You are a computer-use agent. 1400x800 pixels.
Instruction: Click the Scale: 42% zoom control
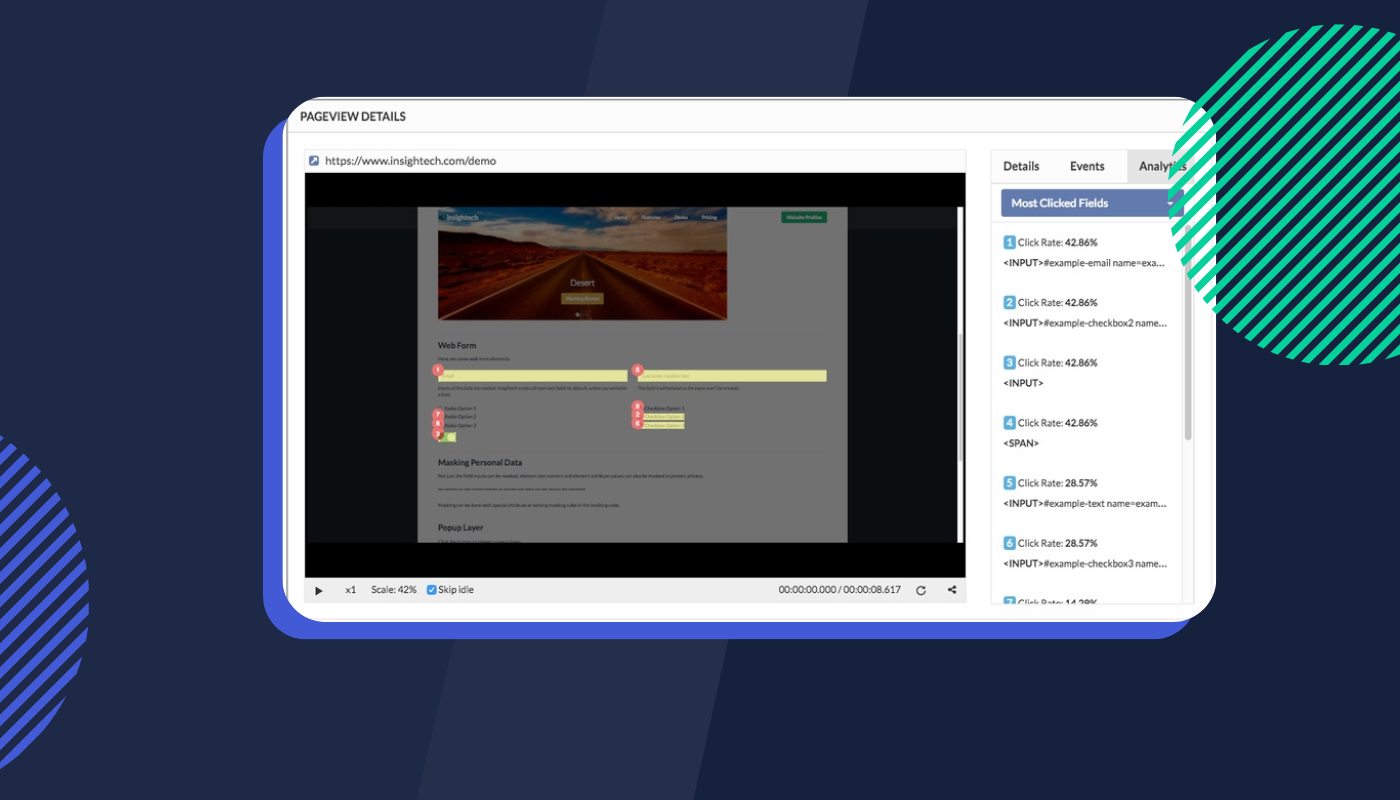394,590
